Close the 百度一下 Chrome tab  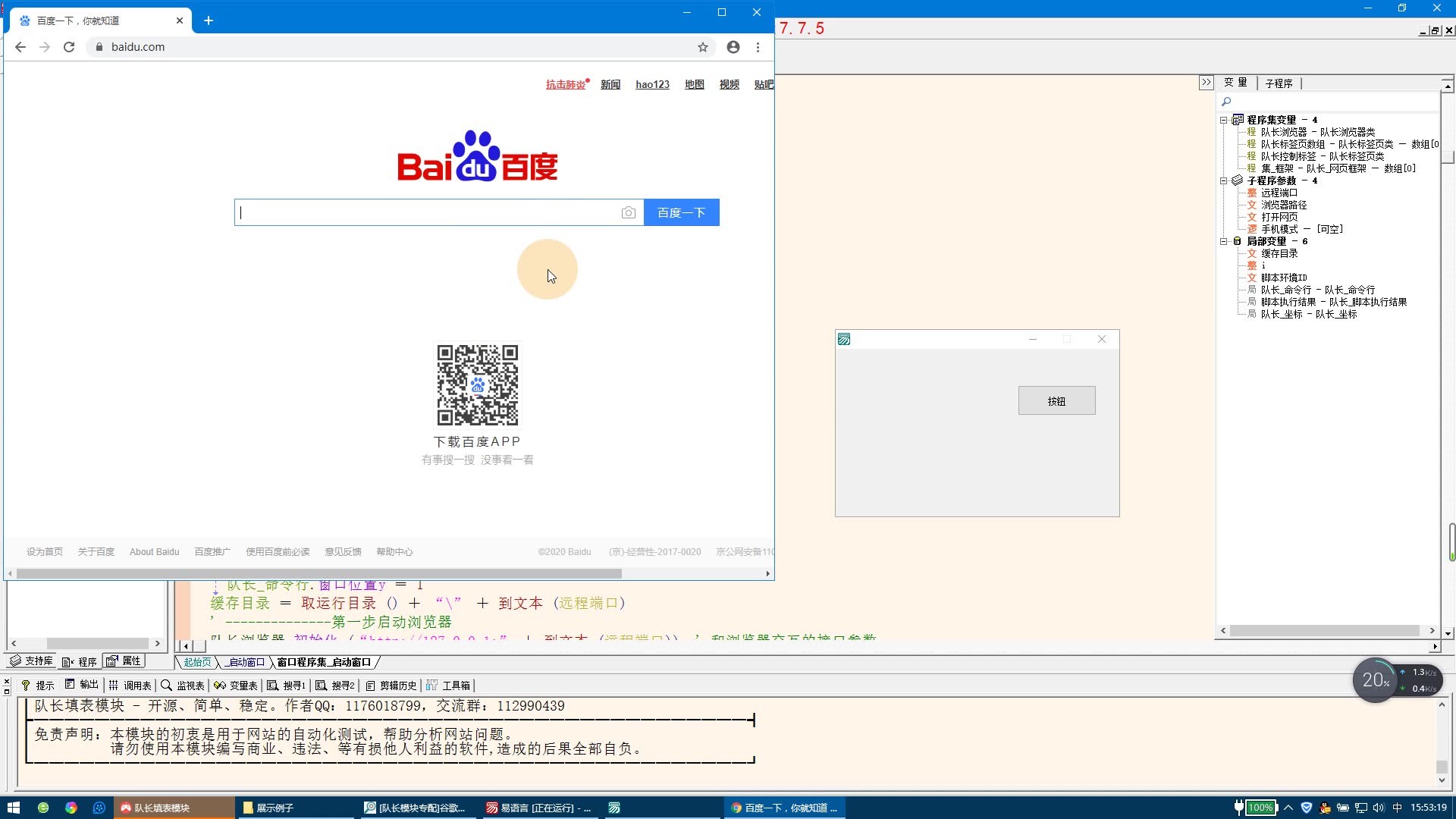coord(180,20)
